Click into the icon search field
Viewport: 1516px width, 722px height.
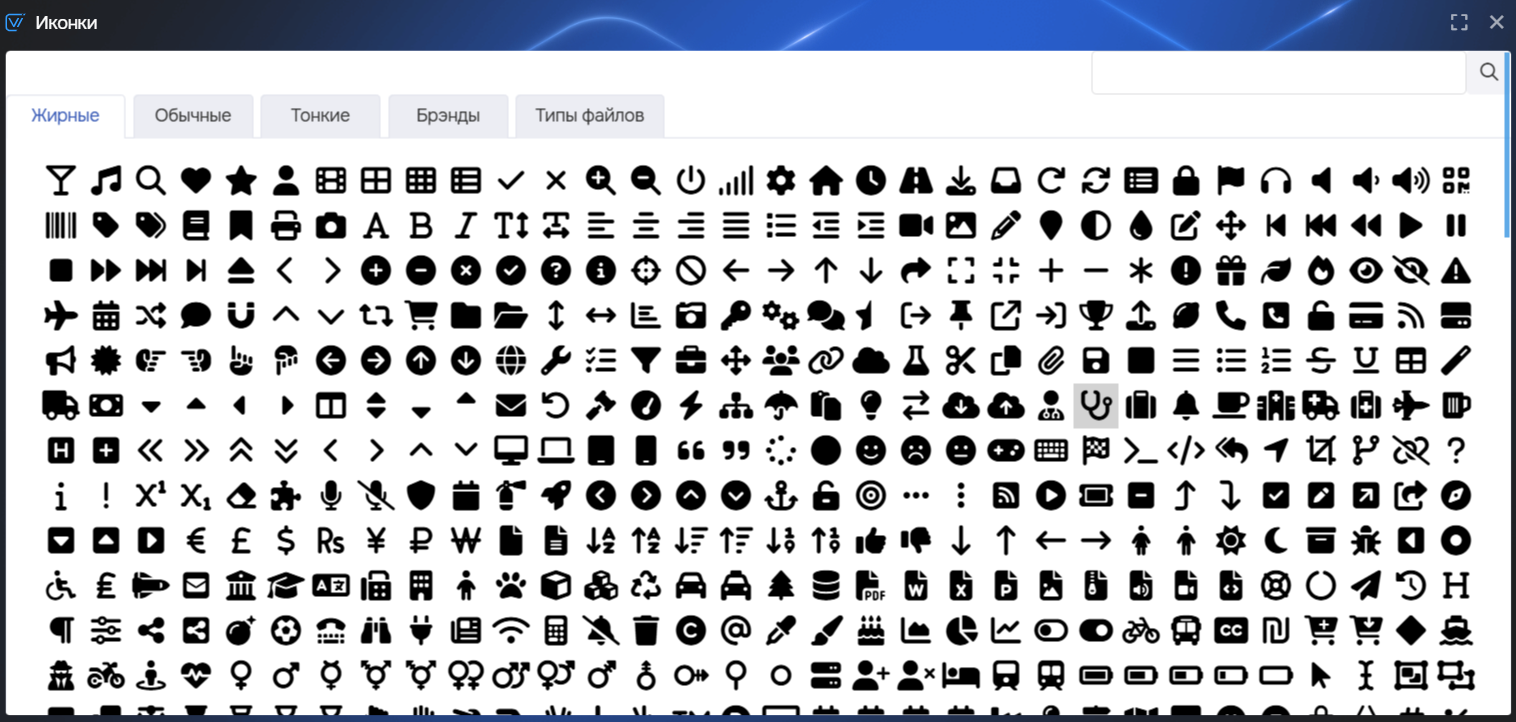point(1279,72)
